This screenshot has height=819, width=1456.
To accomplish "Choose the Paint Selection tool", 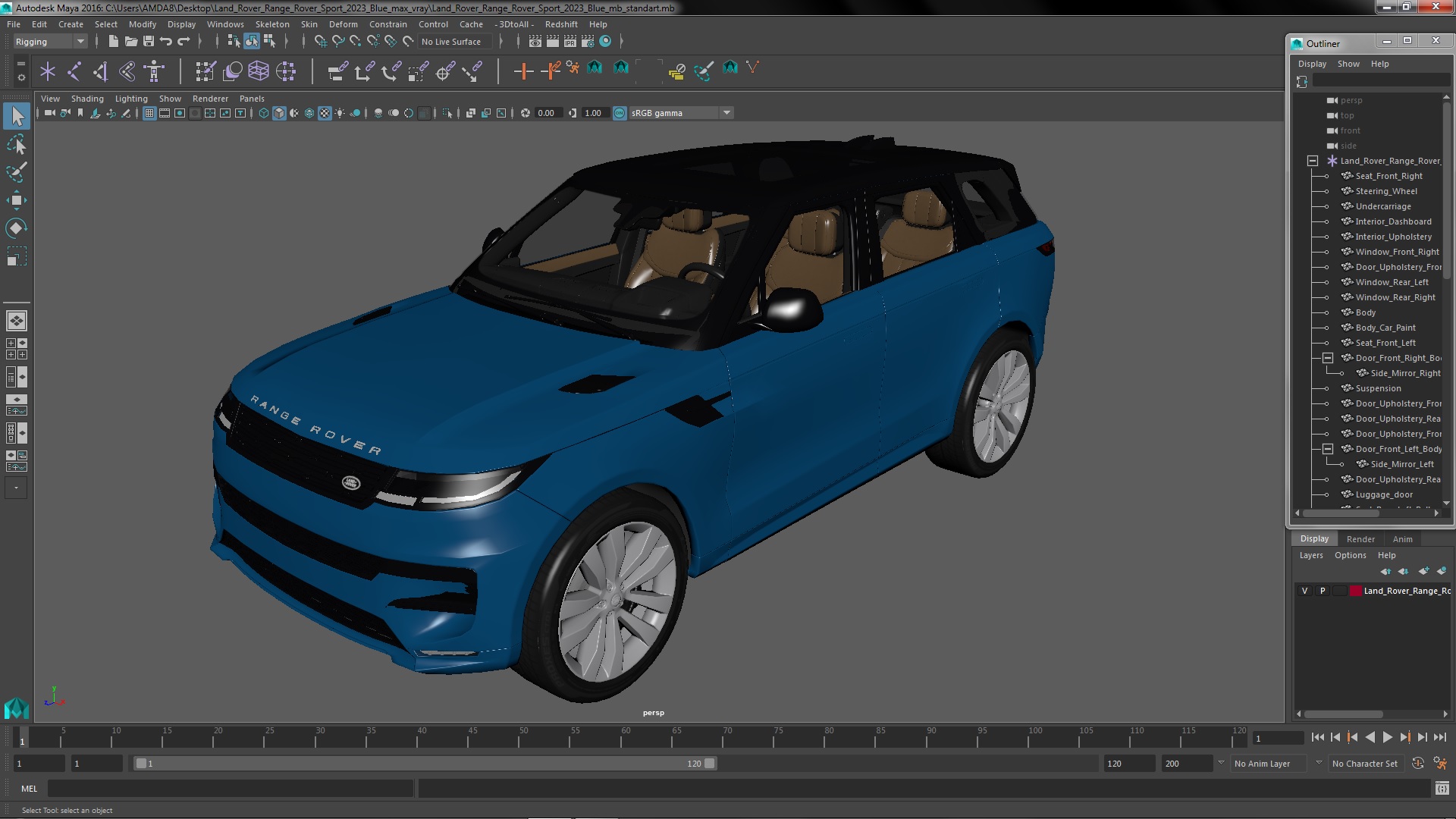I will pyautogui.click(x=17, y=172).
